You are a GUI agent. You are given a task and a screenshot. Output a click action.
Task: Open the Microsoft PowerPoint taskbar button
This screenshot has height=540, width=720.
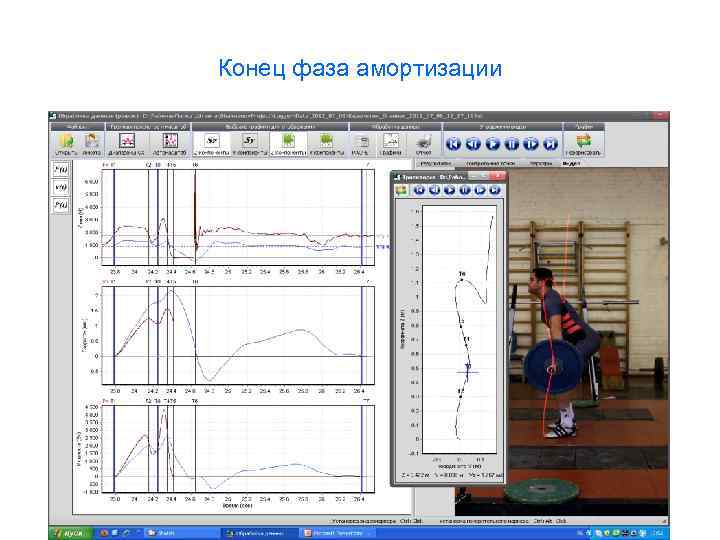click(x=338, y=533)
